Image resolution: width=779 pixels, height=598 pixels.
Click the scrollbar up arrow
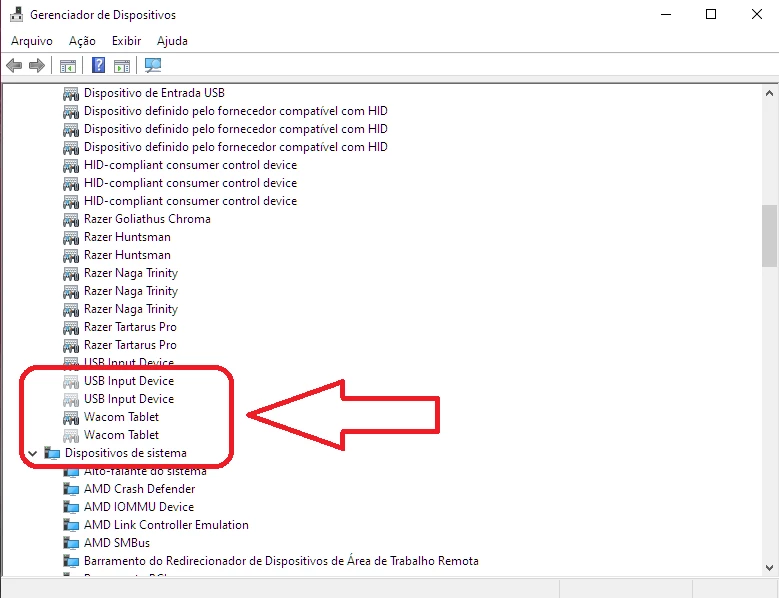769,93
